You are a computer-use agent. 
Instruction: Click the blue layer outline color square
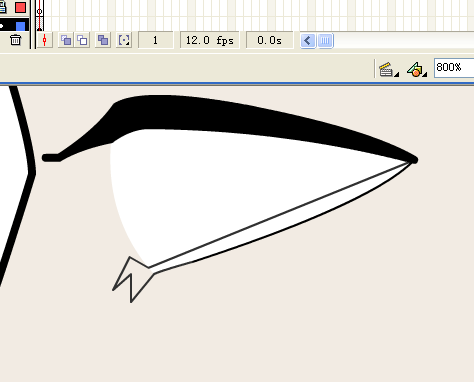[20, 26]
